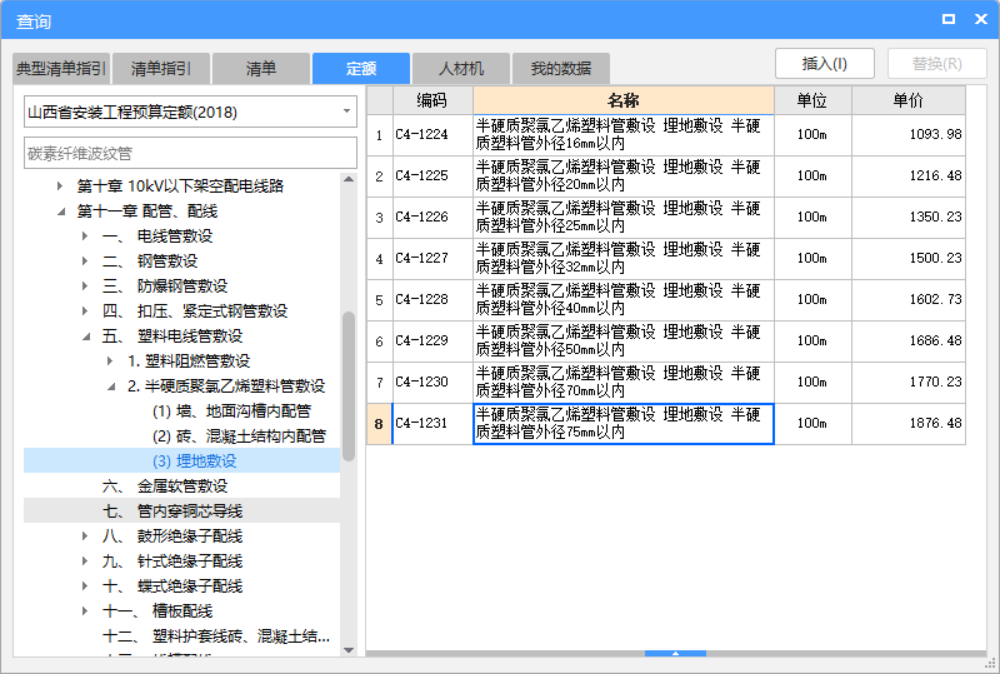The image size is (1000, 674).
Task: Open the 山西省安装工程预算定额(2018) dropdown
Action: click(345, 111)
